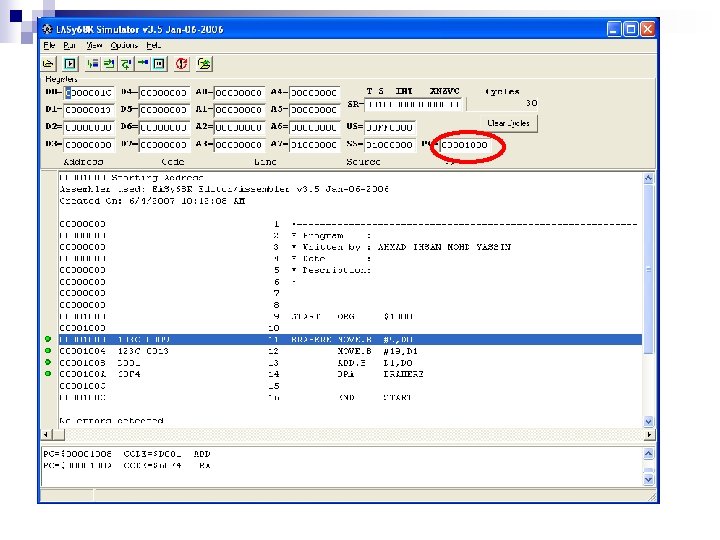
Task: Click into the SS supervisor stack field
Action: (390, 145)
